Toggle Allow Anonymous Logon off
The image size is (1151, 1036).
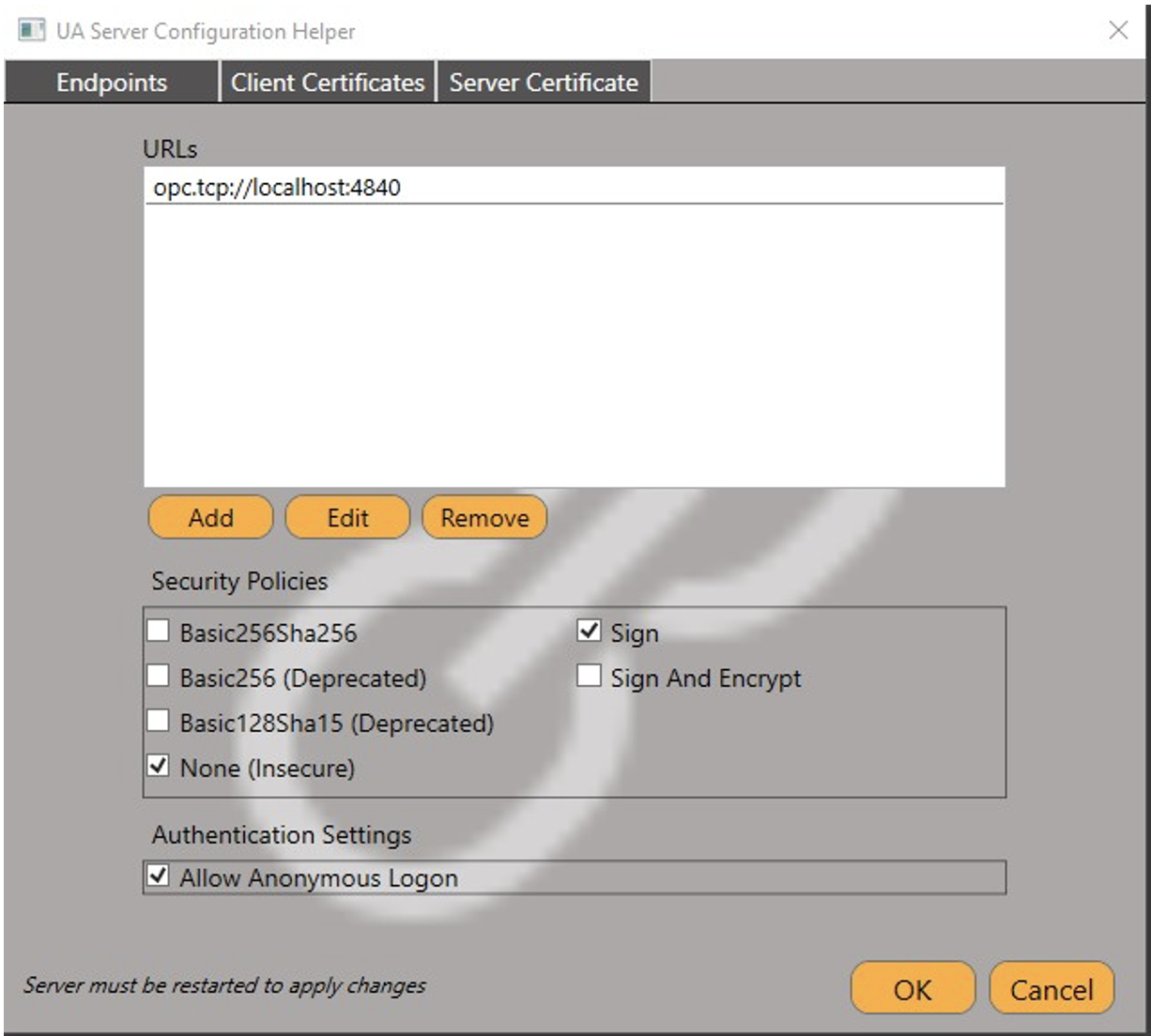pos(159,876)
